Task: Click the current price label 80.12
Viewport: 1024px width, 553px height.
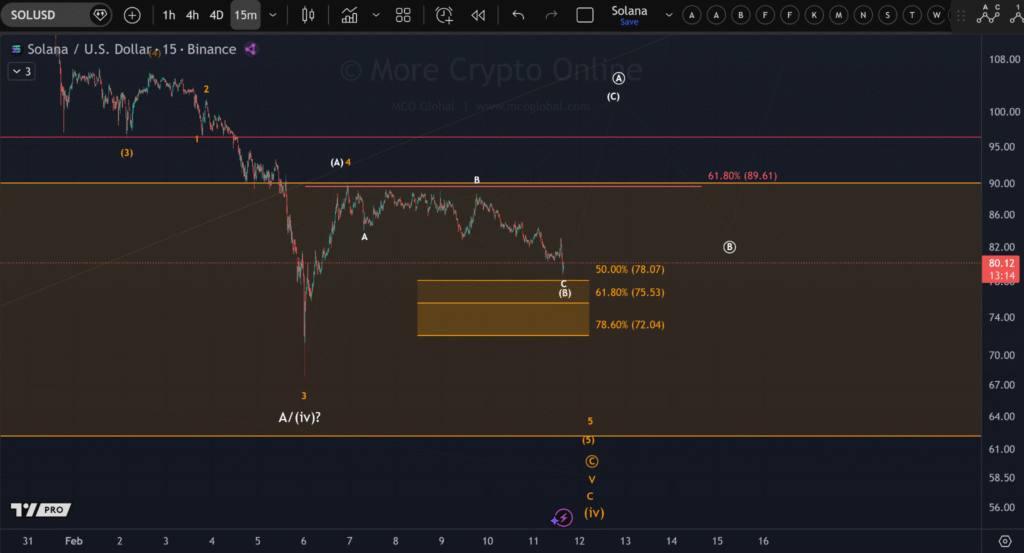Action: [1000, 264]
